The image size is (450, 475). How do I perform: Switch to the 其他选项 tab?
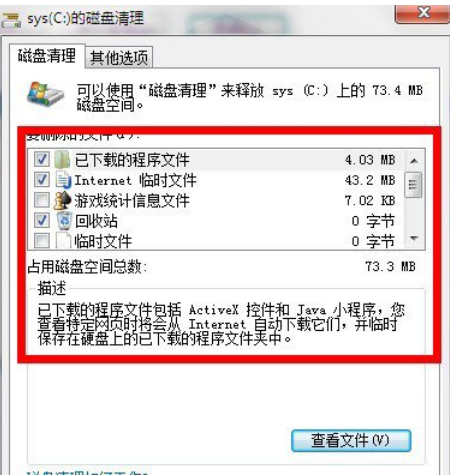coord(119,58)
